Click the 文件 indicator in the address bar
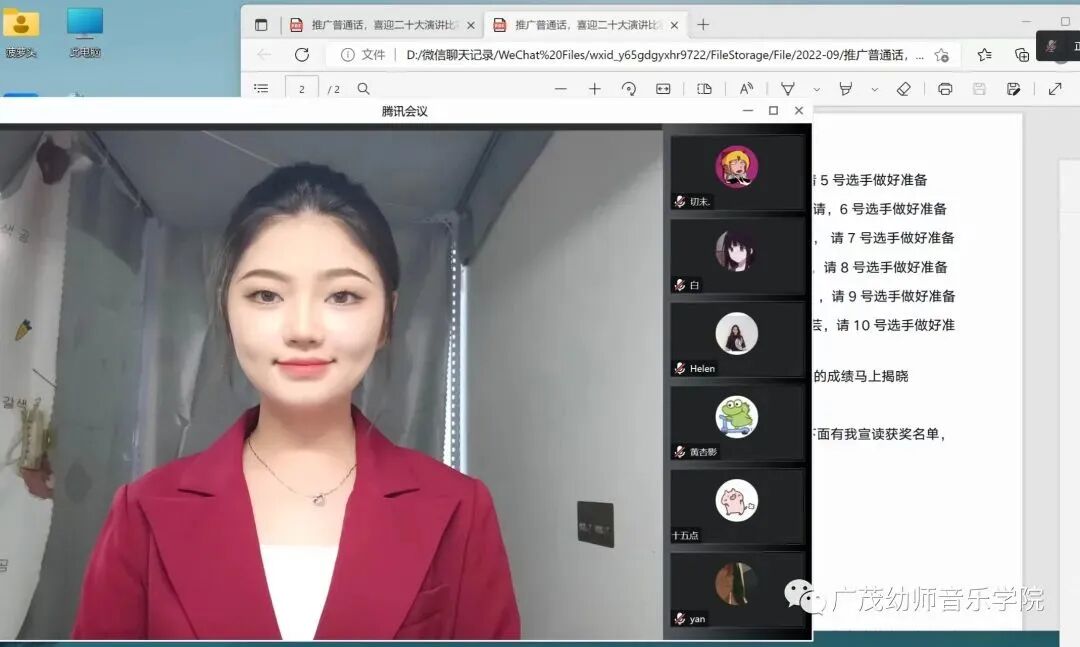Viewport: 1080px width, 647px height. click(371, 56)
